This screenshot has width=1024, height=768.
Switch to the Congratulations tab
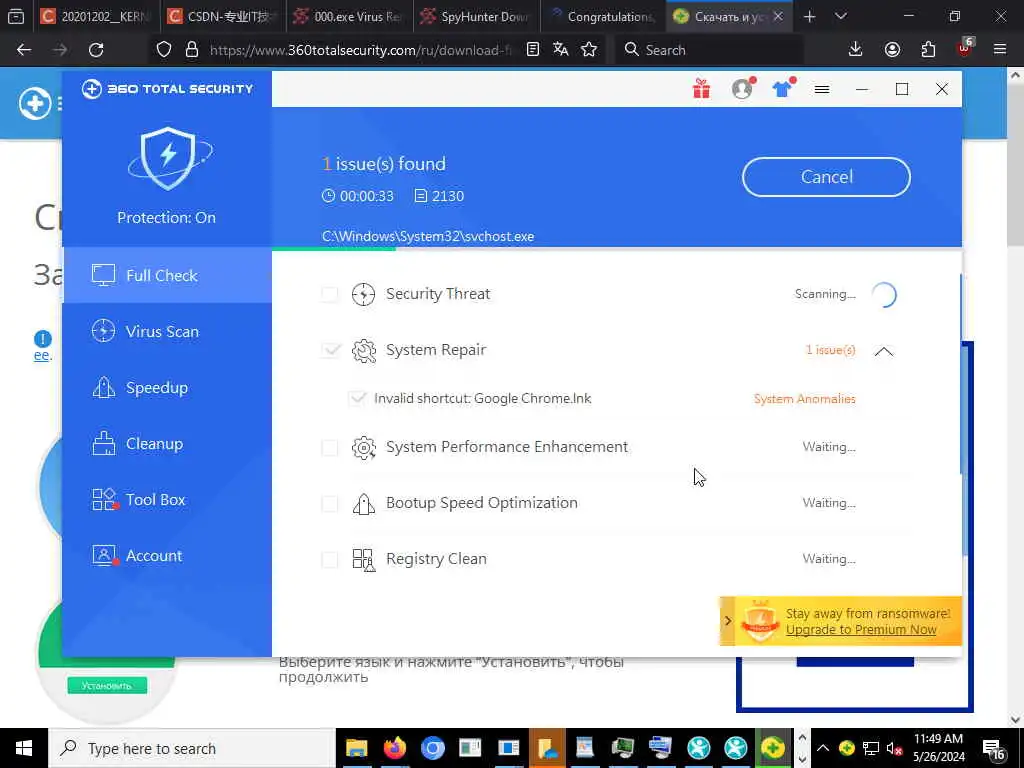point(603,16)
